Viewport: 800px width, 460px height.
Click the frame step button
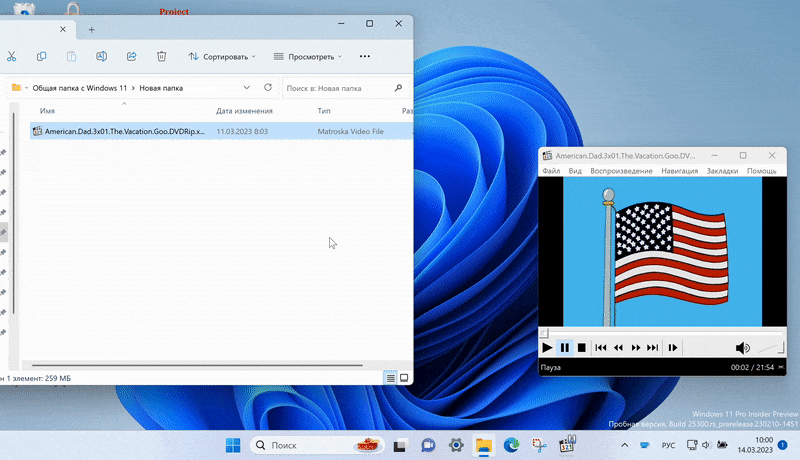tap(673, 348)
